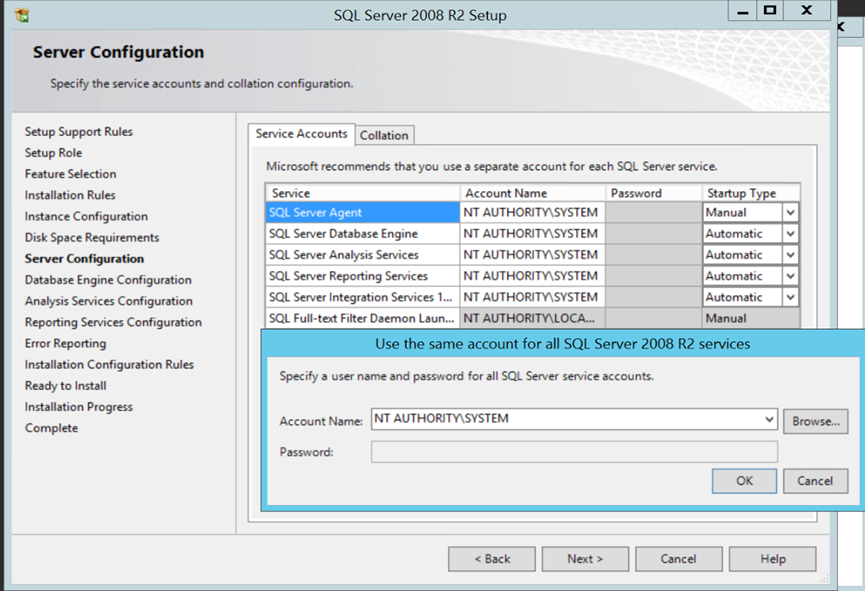Open Startup Type dropdown for Integration Services
This screenshot has width=865, height=591.
[x=790, y=297]
